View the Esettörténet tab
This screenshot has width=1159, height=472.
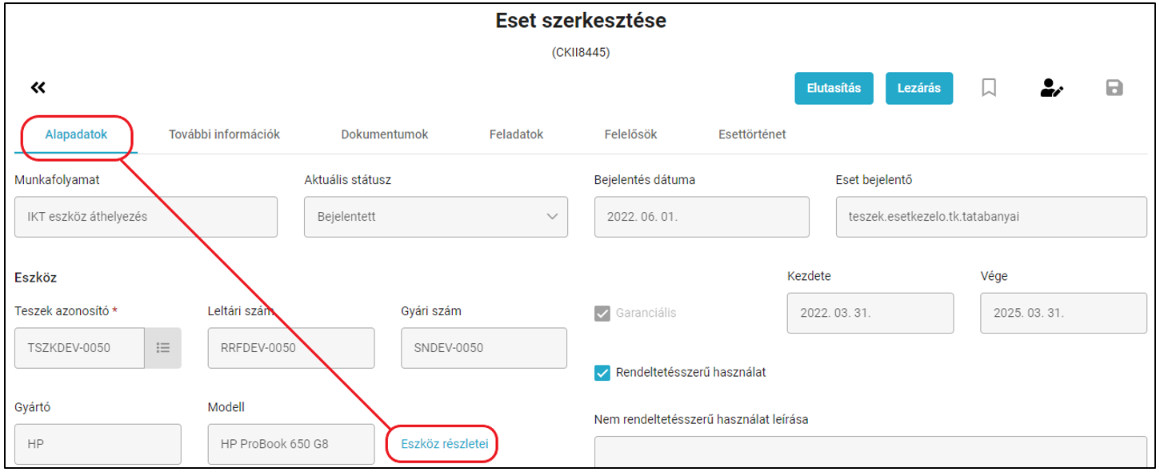tap(752, 135)
